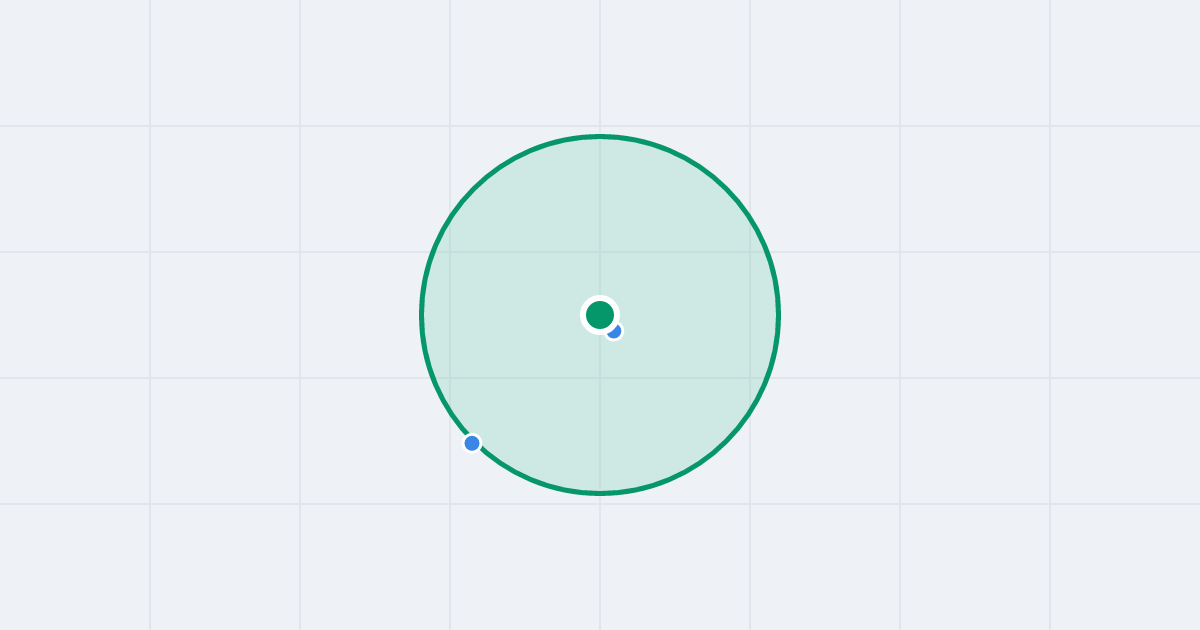Select the blue dot partially hidden behind center marker
Viewport: 1200px width, 630px height.
coord(616,332)
